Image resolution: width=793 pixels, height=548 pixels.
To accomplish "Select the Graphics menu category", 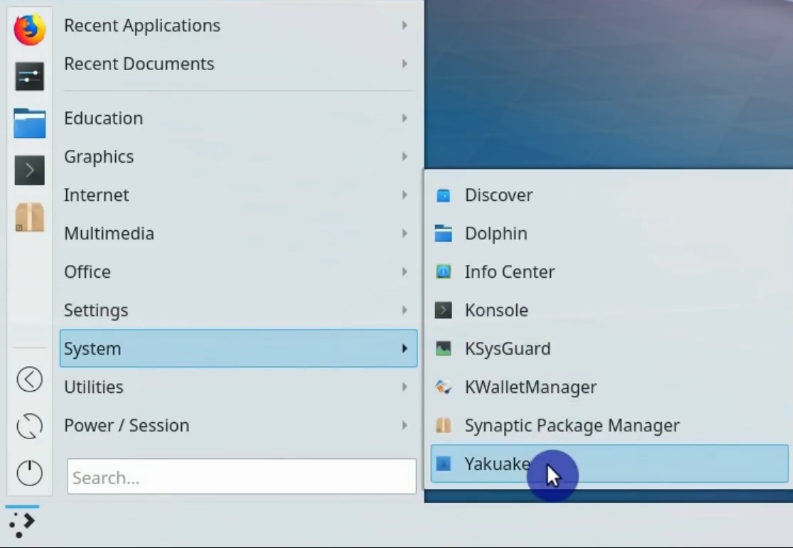I will (x=238, y=156).
